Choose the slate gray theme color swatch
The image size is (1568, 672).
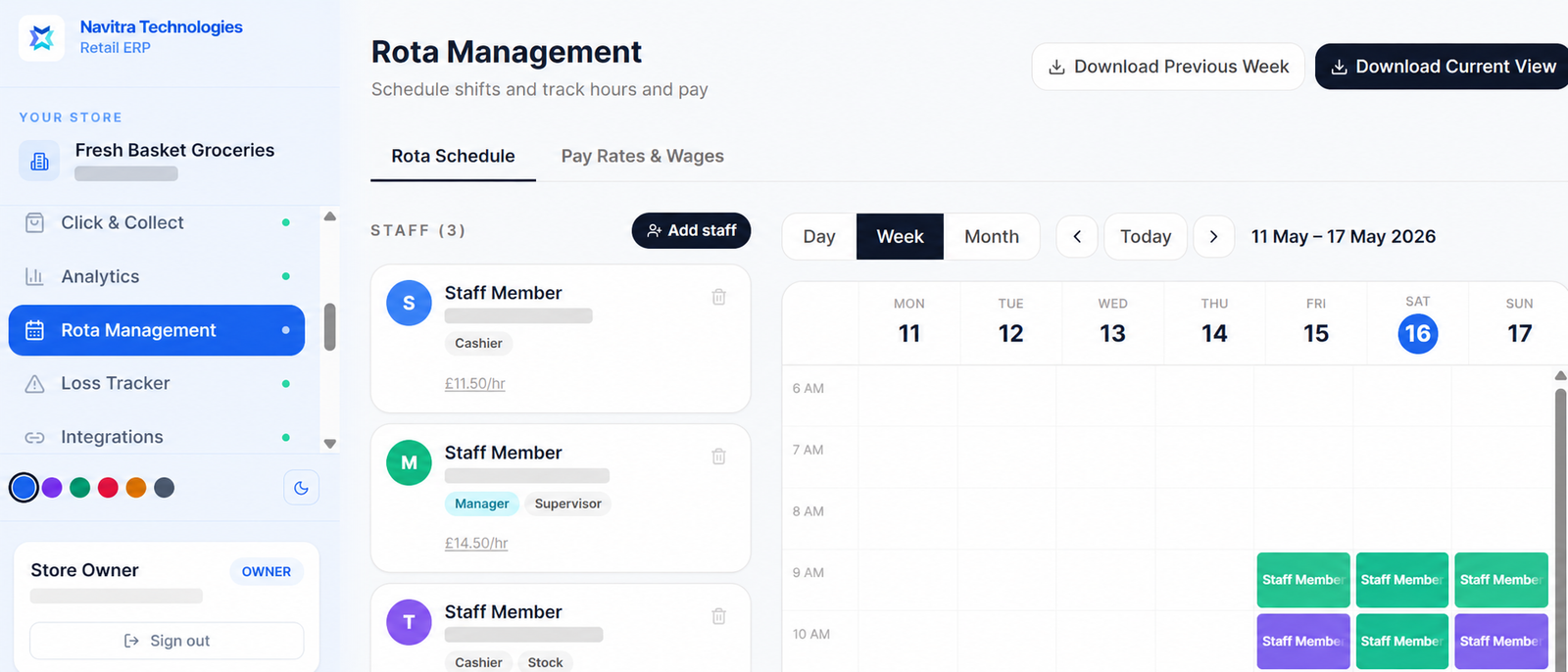(x=165, y=487)
